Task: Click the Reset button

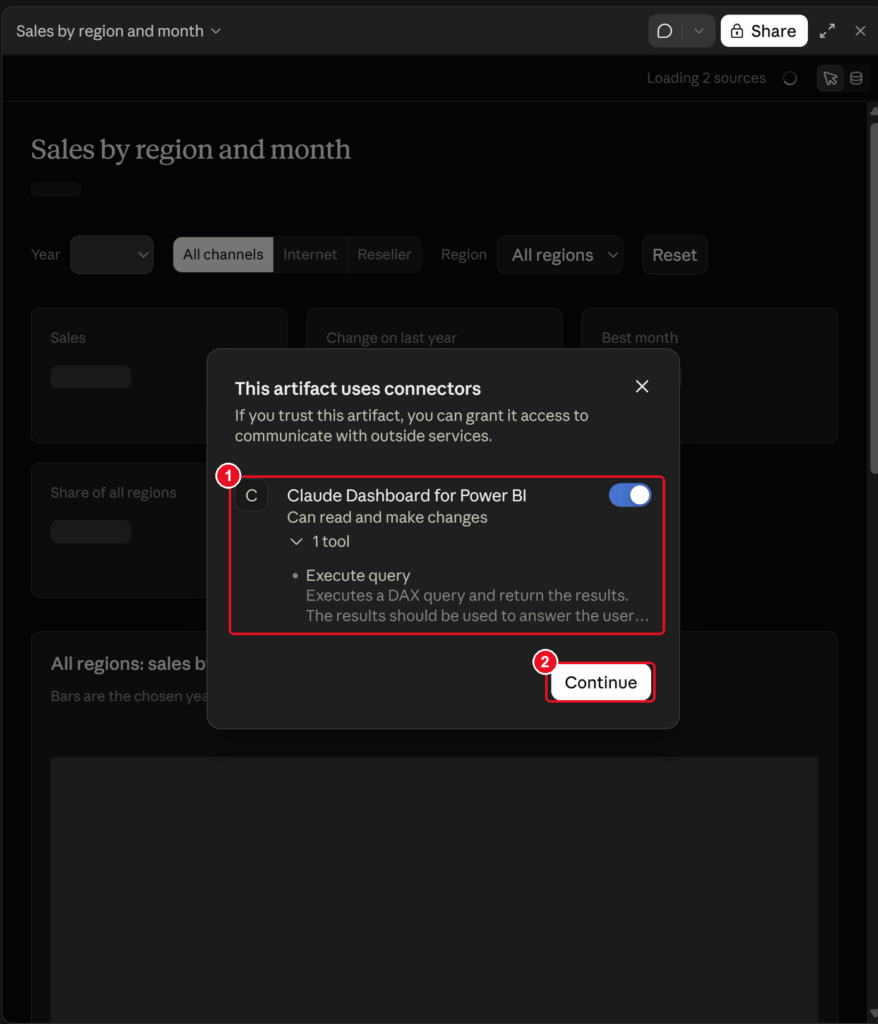Action: (674, 255)
